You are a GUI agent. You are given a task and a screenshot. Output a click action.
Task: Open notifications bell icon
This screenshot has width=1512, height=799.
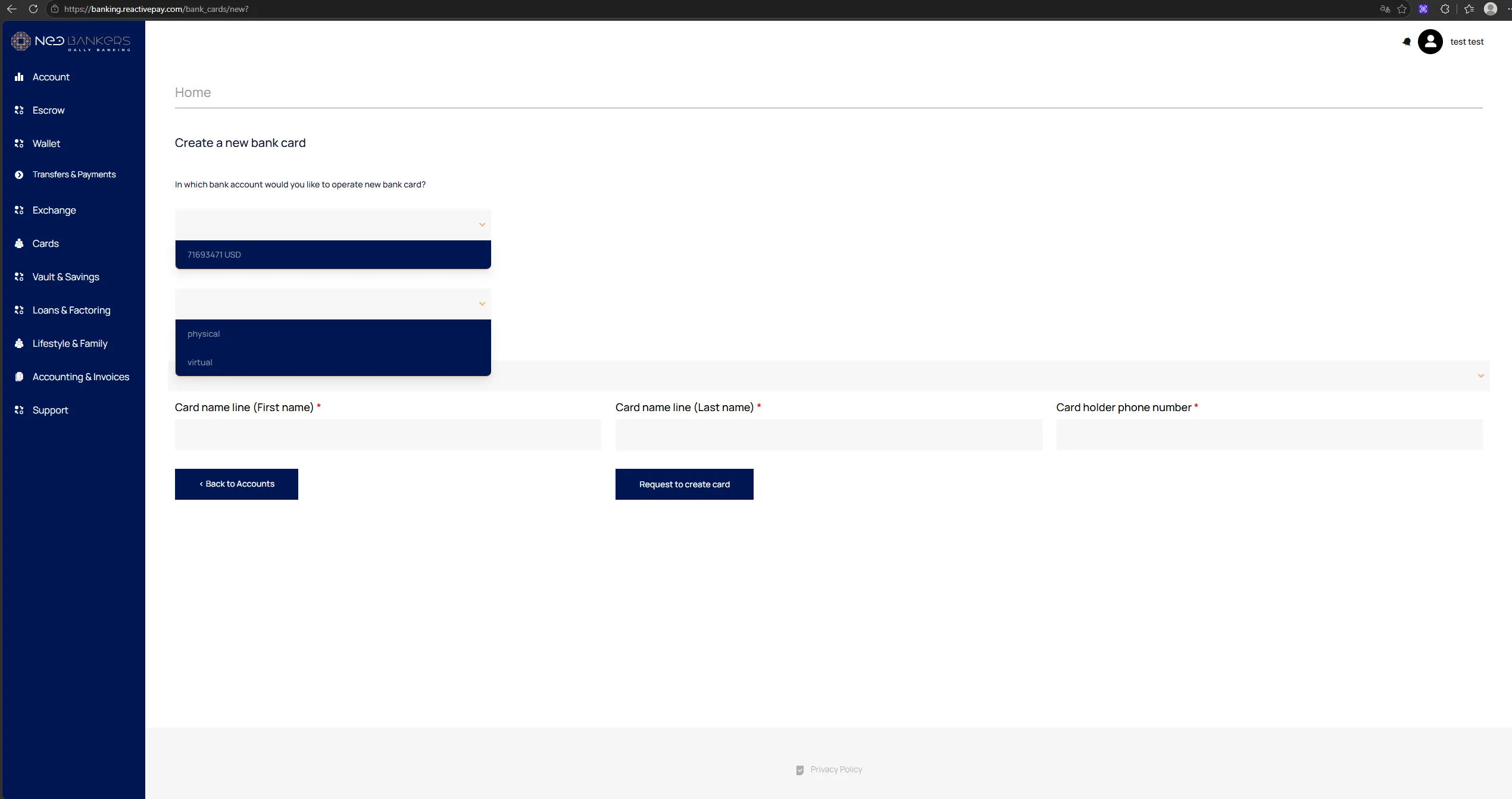[x=1407, y=42]
